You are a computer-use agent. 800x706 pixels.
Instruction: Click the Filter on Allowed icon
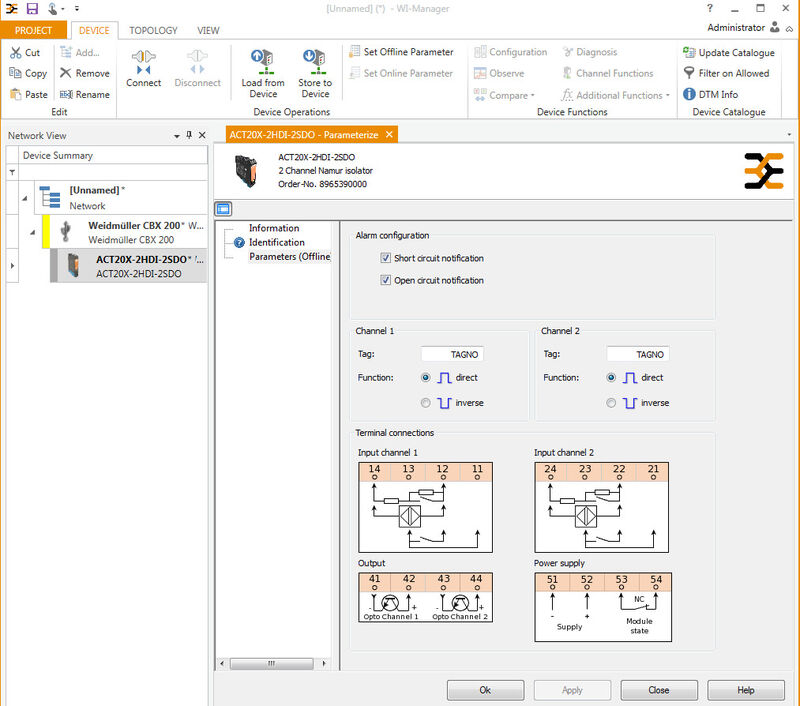(690, 73)
